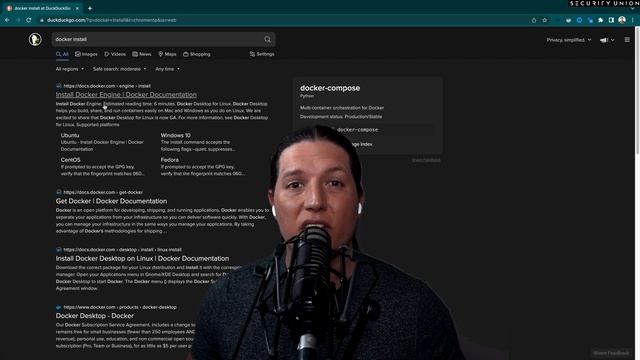Expand the Safe search: moderate dropdown

[x=119, y=69]
